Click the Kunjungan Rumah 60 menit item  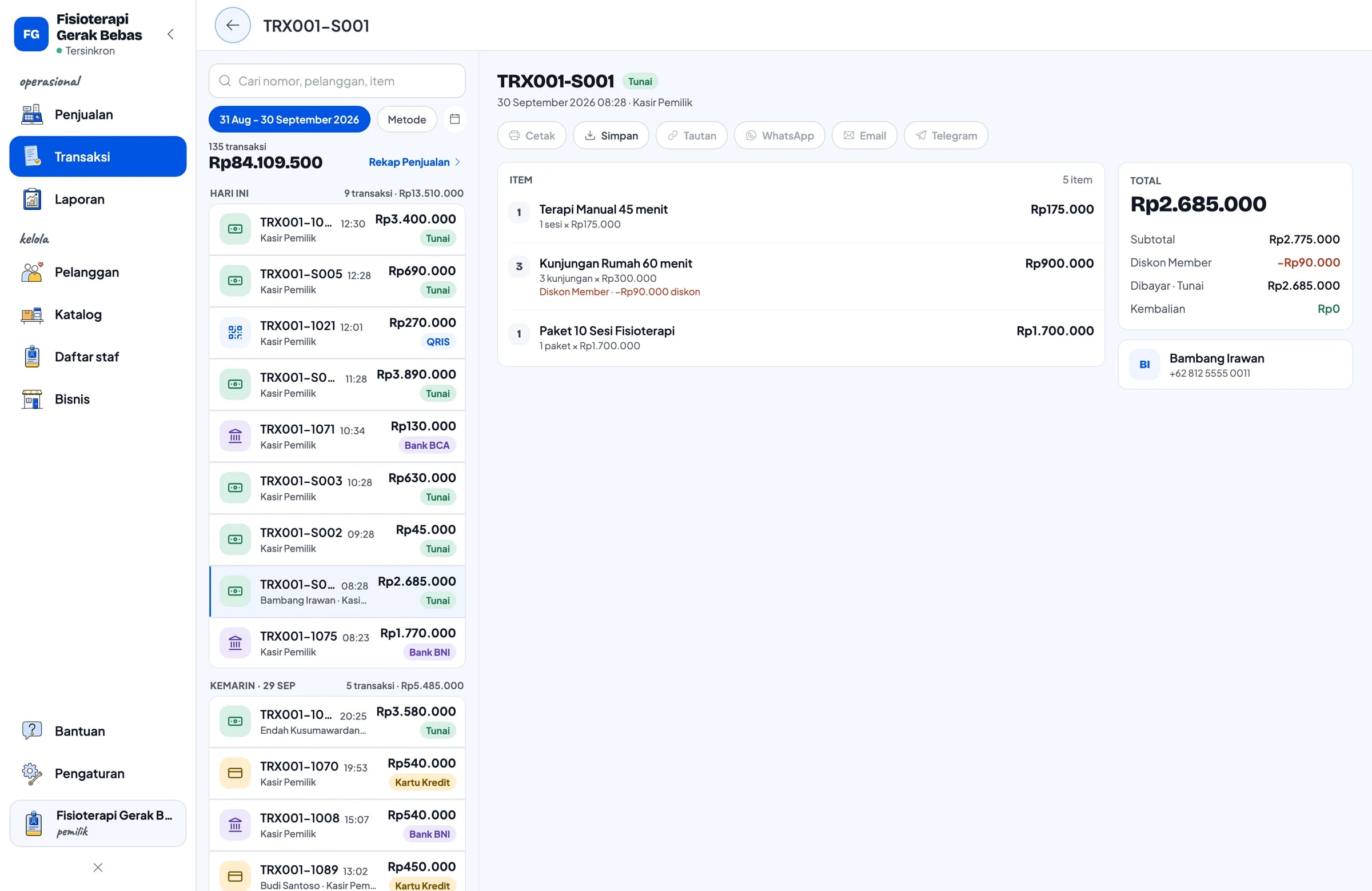(801, 277)
